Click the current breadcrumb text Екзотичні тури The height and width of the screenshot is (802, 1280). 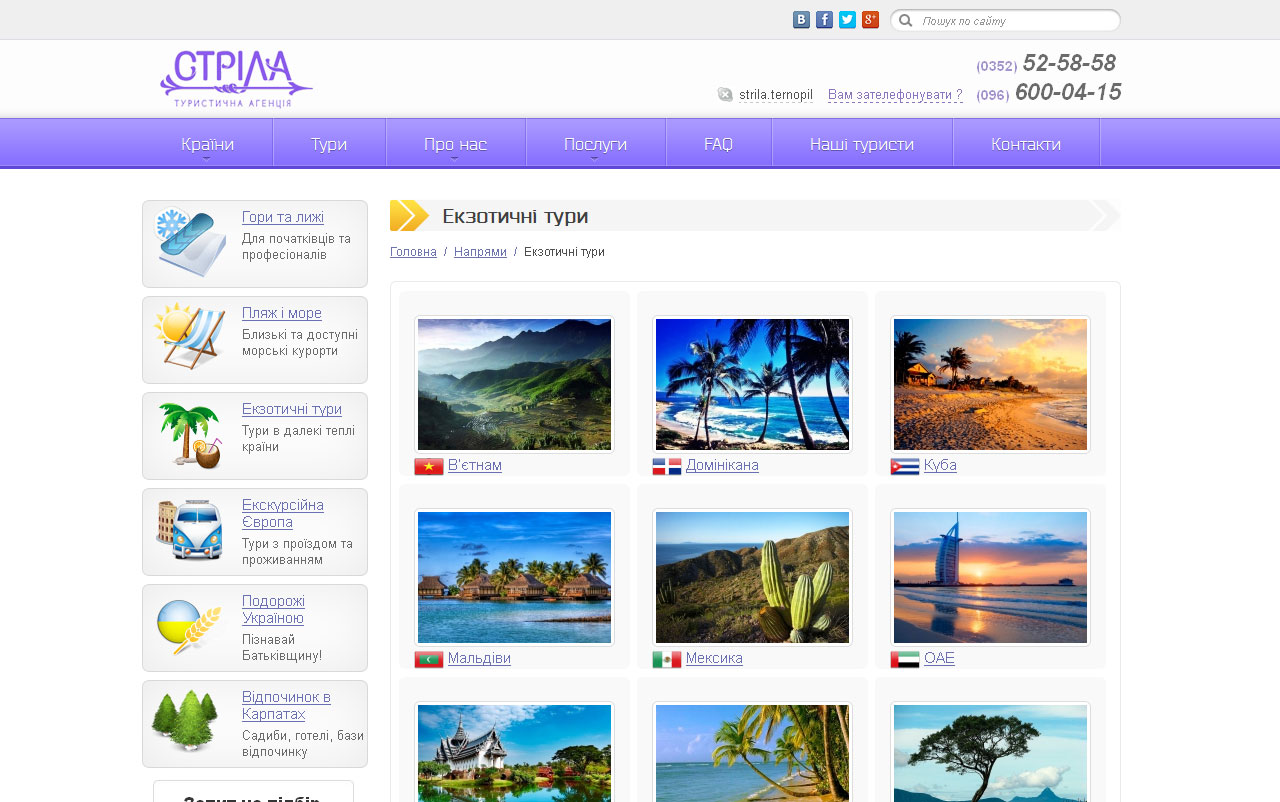tap(564, 252)
